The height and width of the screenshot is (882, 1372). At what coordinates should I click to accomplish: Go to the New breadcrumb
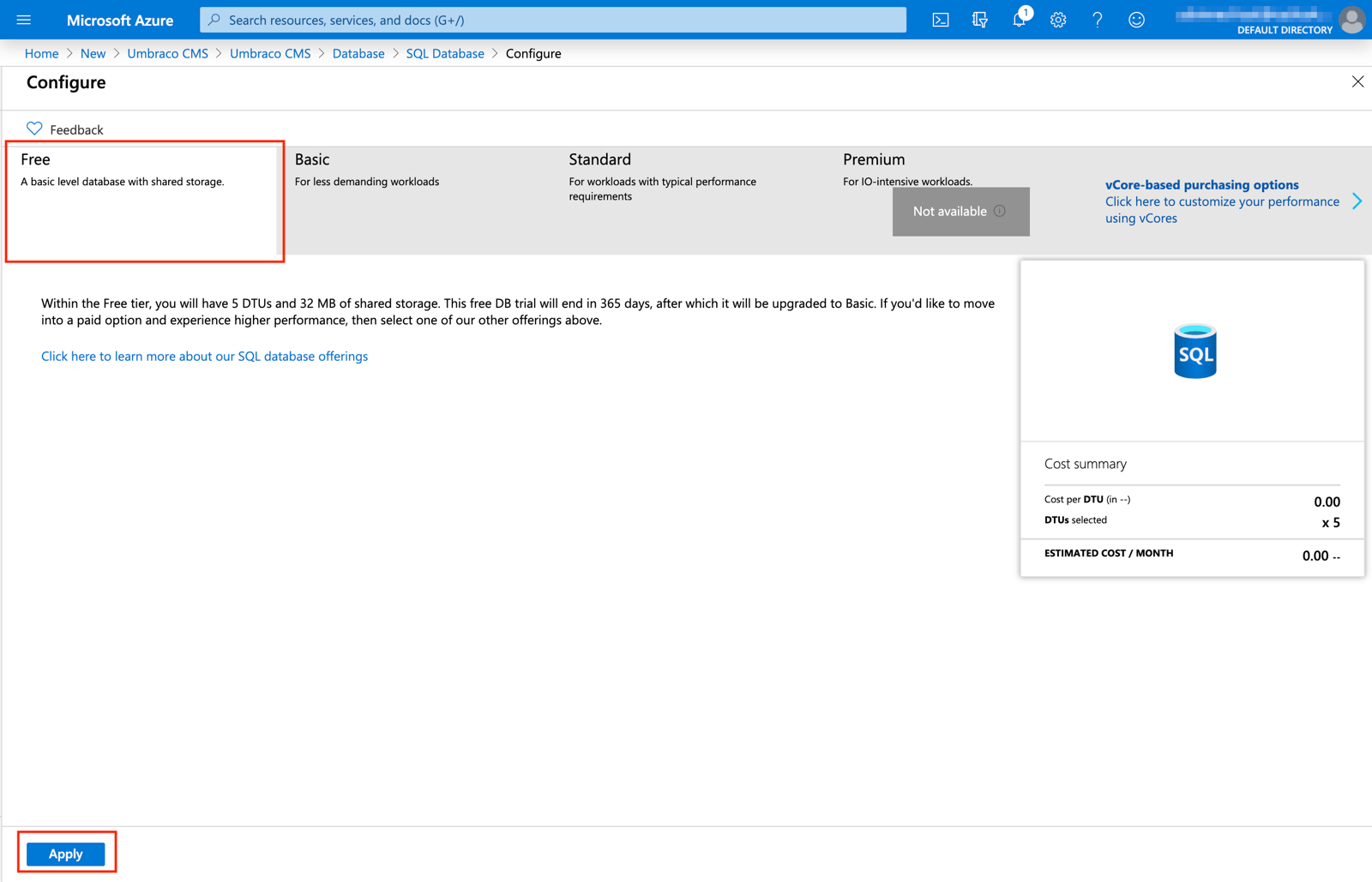point(93,53)
